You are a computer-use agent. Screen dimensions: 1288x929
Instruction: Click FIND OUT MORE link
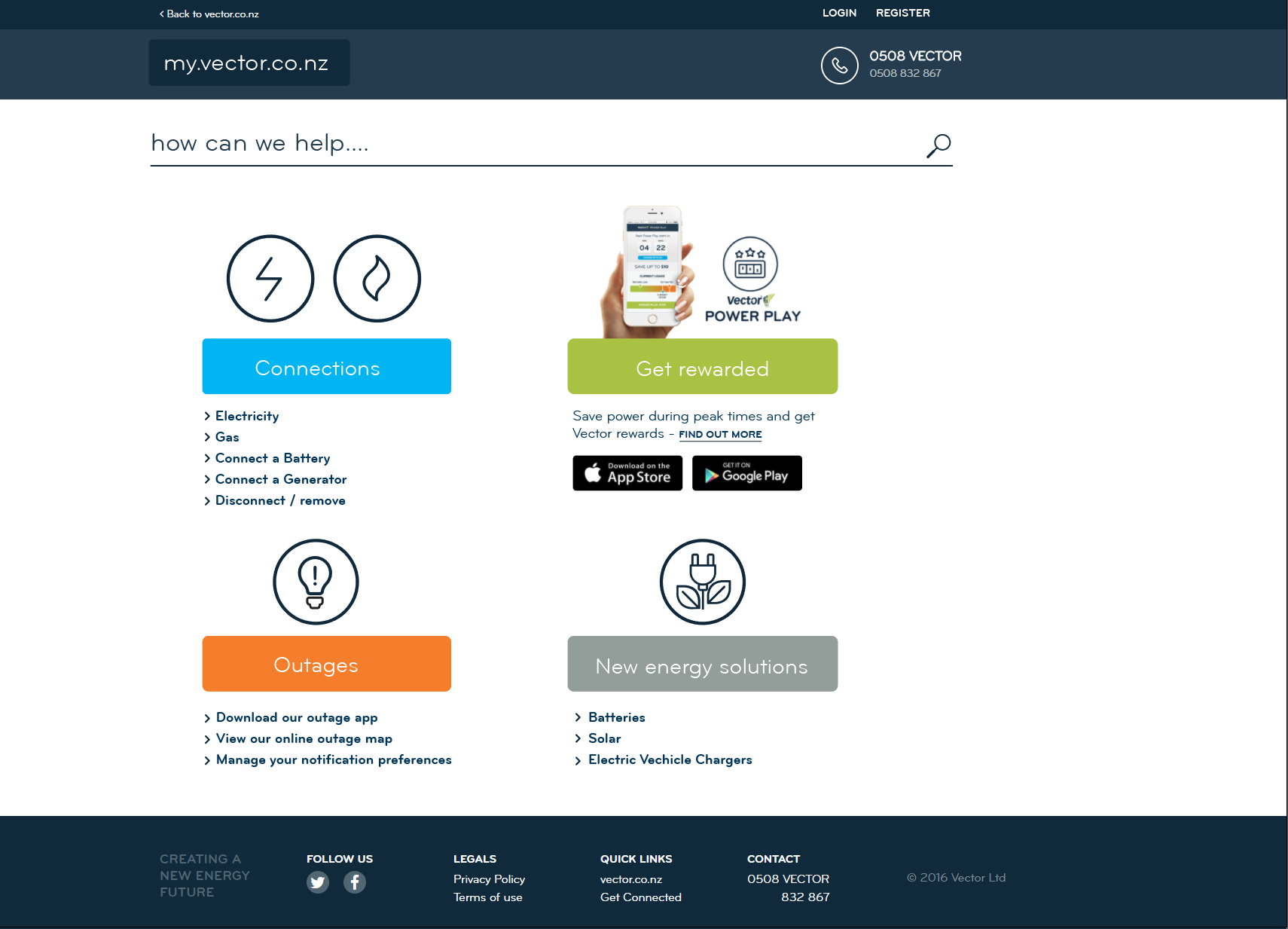coord(720,435)
